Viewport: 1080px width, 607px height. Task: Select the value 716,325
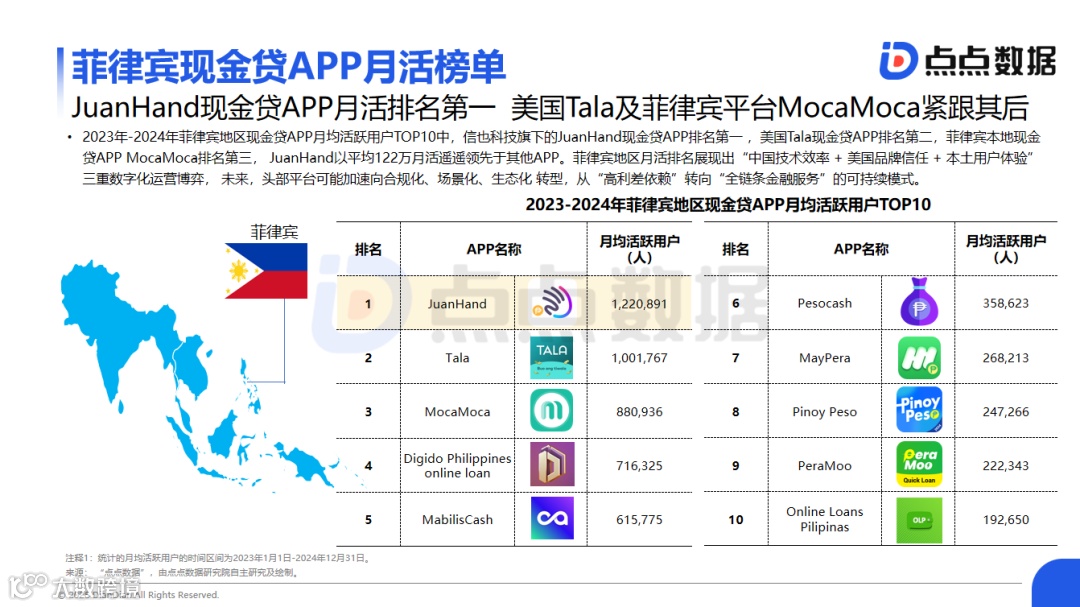(638, 466)
